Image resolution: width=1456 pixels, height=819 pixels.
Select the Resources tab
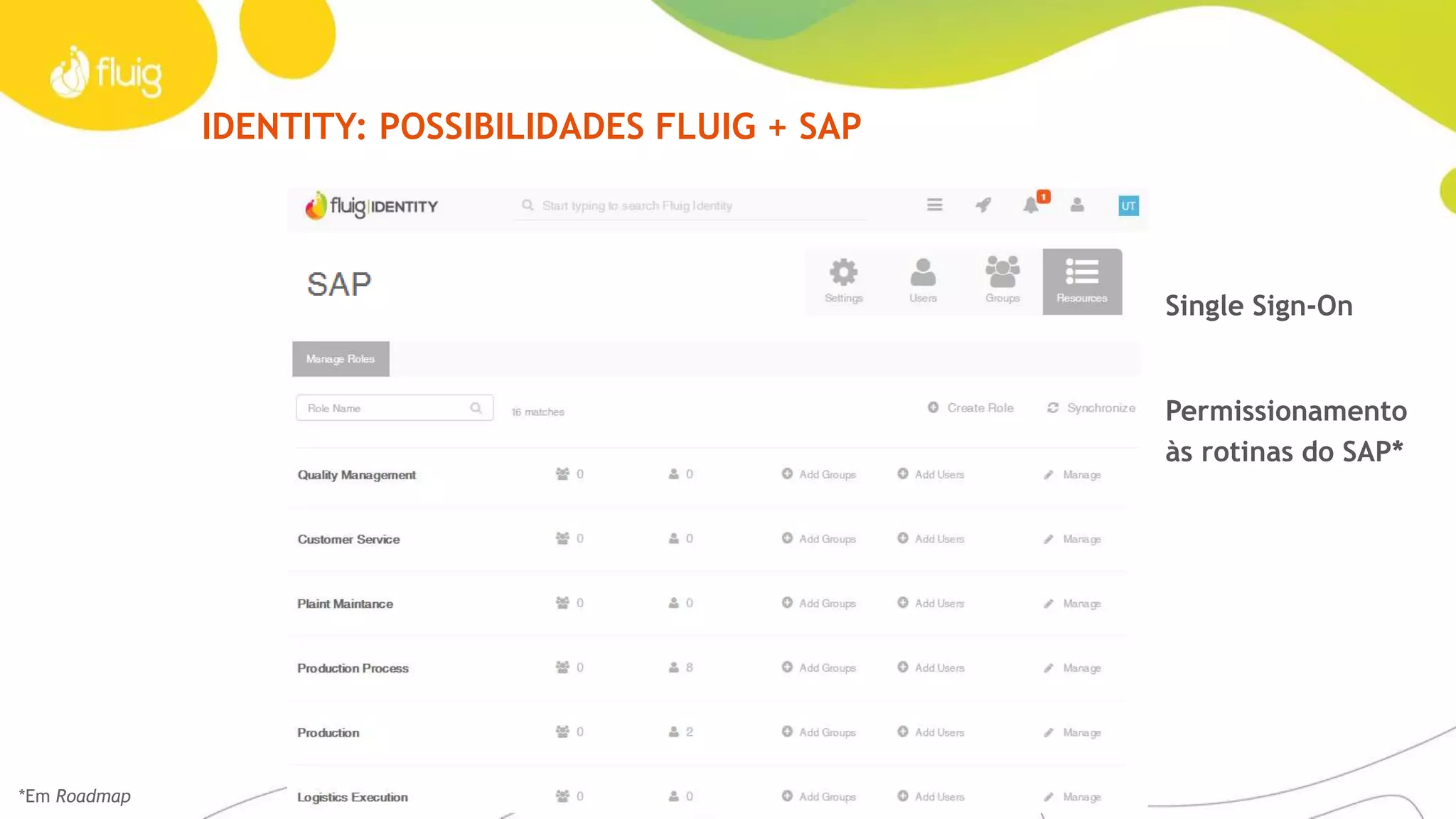(x=1082, y=282)
